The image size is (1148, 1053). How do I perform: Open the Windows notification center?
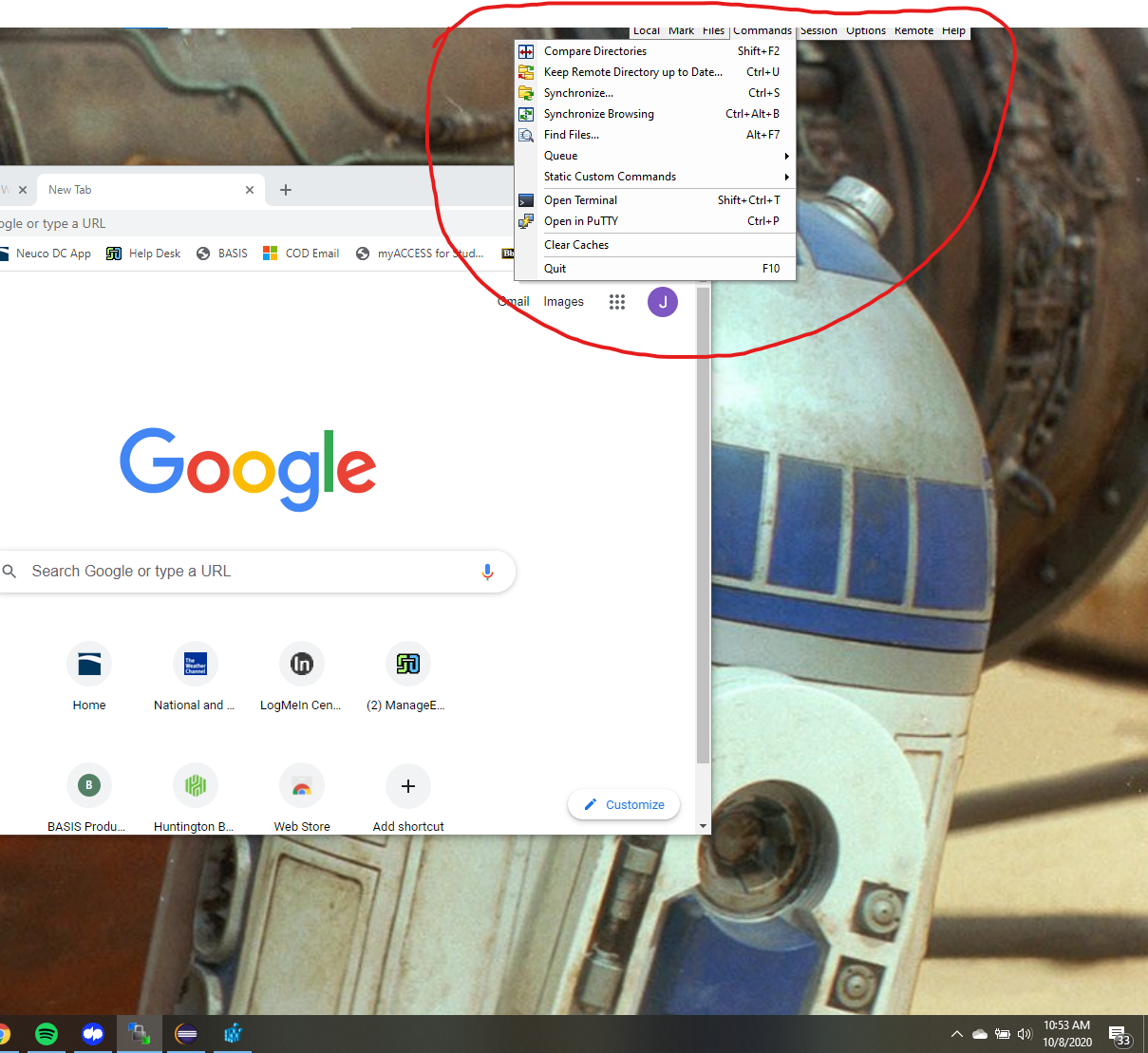(1119, 1034)
